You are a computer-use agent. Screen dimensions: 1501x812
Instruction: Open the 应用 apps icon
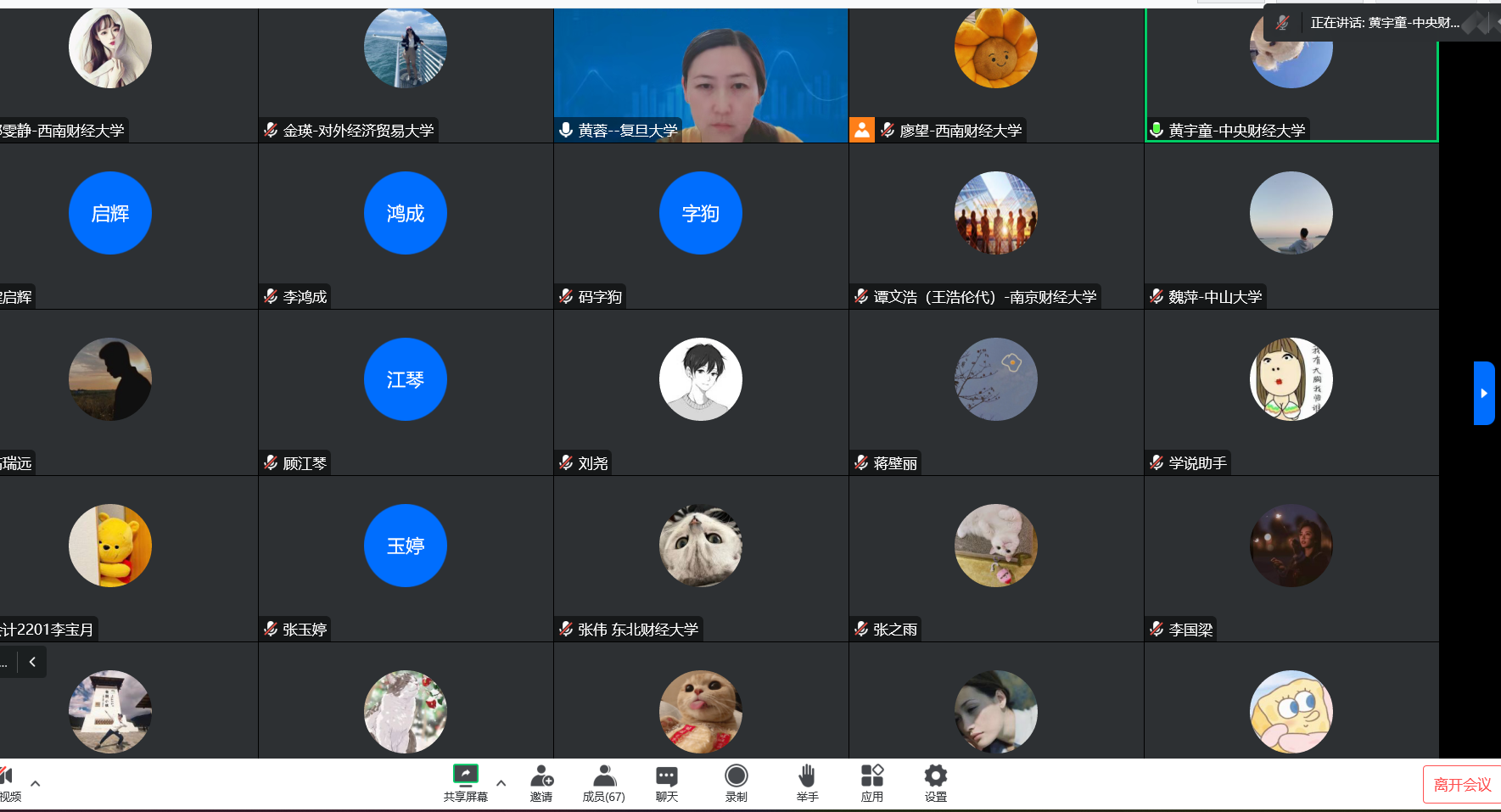pyautogui.click(x=872, y=776)
